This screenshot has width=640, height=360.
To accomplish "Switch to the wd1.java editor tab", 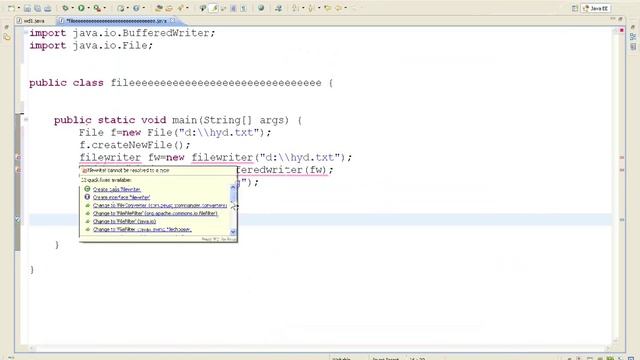I will point(31,20).
